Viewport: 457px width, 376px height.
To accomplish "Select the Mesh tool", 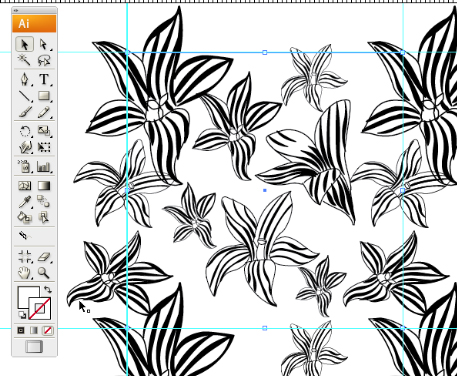I will [25, 185].
